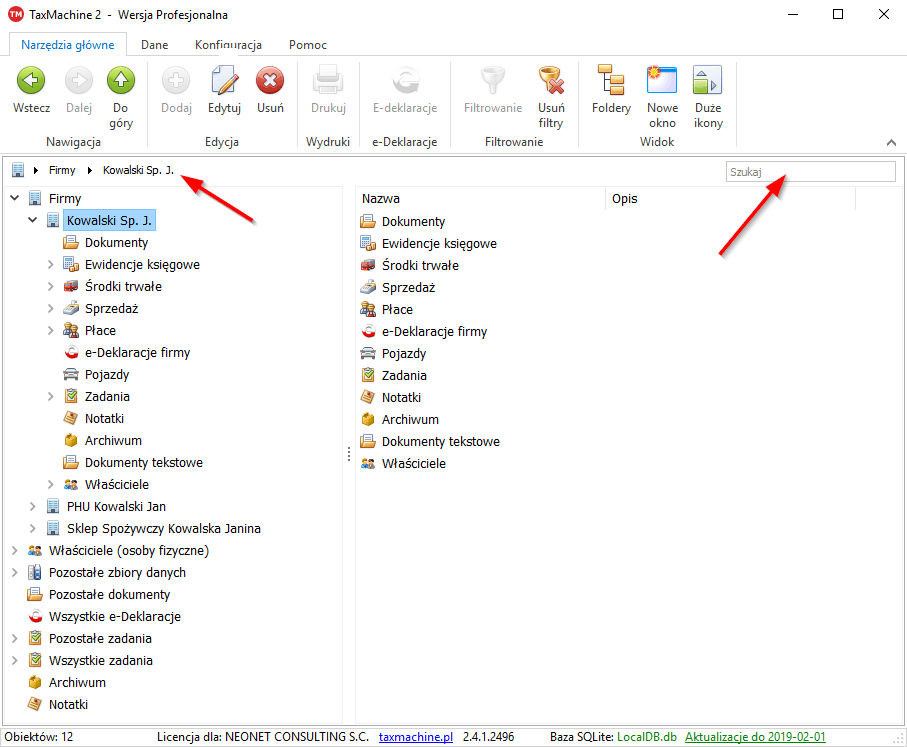907x747 pixels.
Task: Switch to Duże ikony view
Action: 708,81
